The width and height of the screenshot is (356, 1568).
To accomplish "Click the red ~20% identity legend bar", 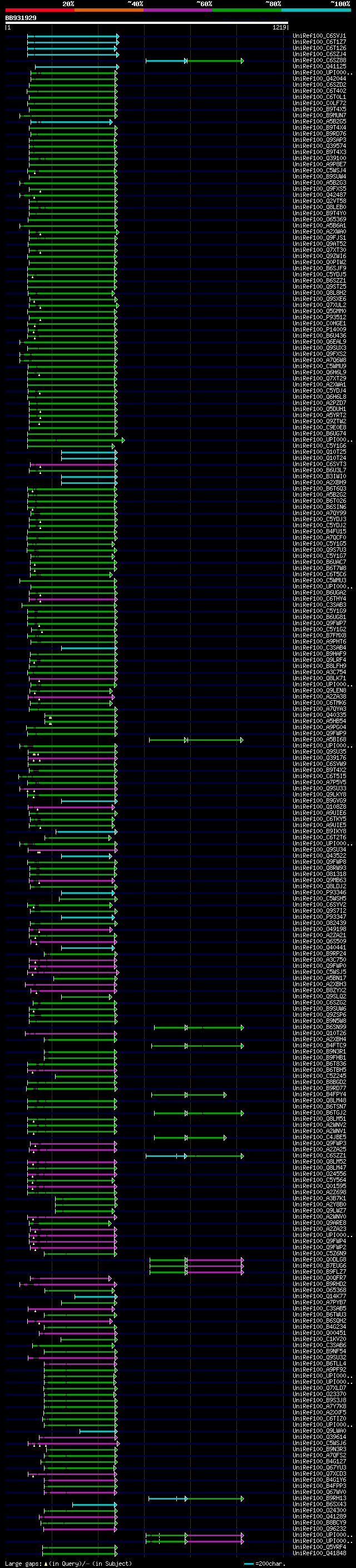I will (x=39, y=10).
